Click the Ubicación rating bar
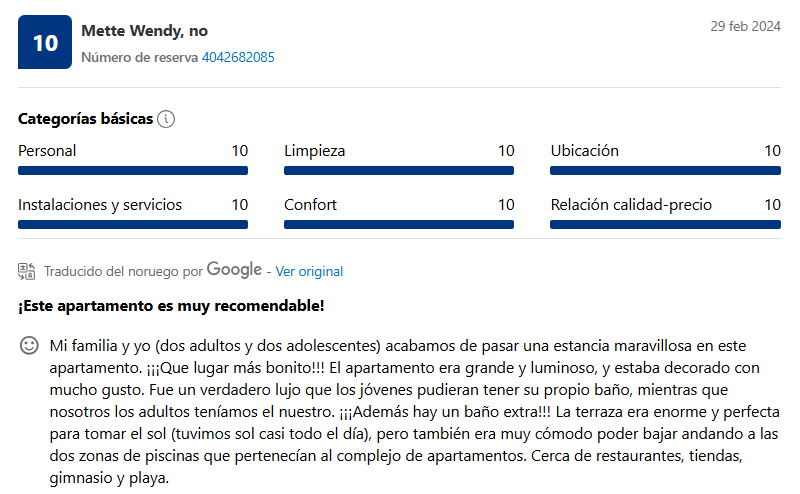800x494 pixels. point(665,171)
